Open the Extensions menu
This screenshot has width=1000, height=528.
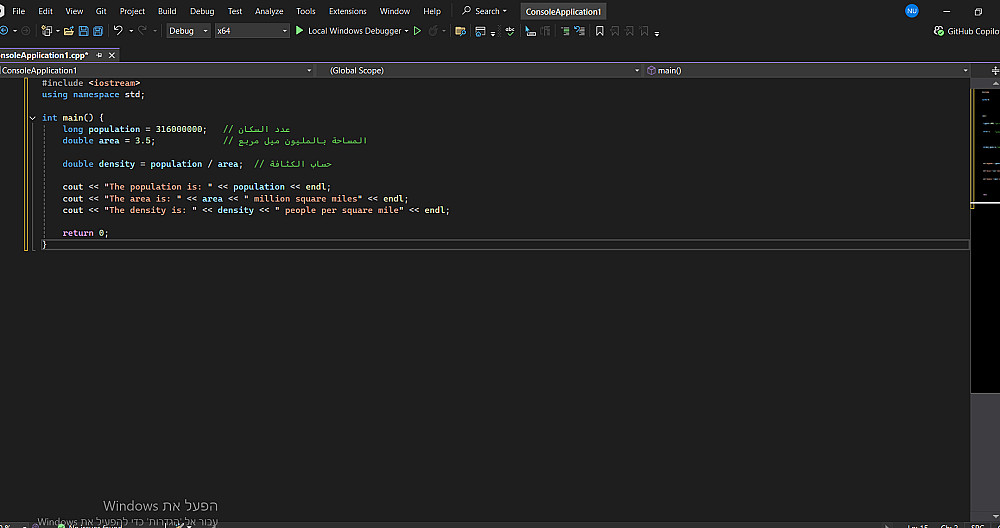pyautogui.click(x=347, y=11)
